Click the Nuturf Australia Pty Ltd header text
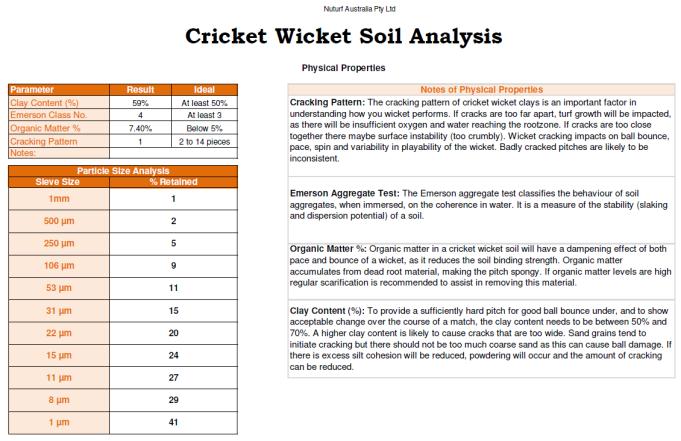The image size is (681, 441). pyautogui.click(x=340, y=8)
